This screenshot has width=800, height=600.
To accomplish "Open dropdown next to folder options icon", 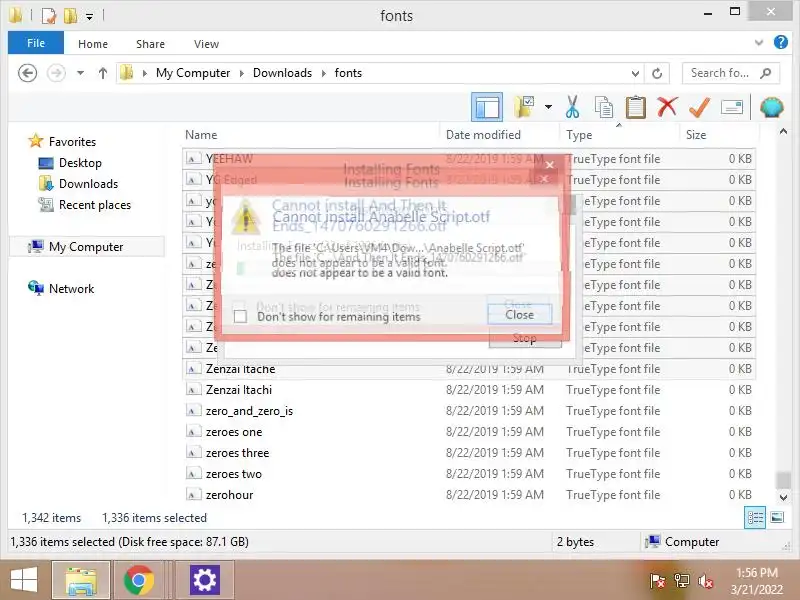I will pos(548,107).
